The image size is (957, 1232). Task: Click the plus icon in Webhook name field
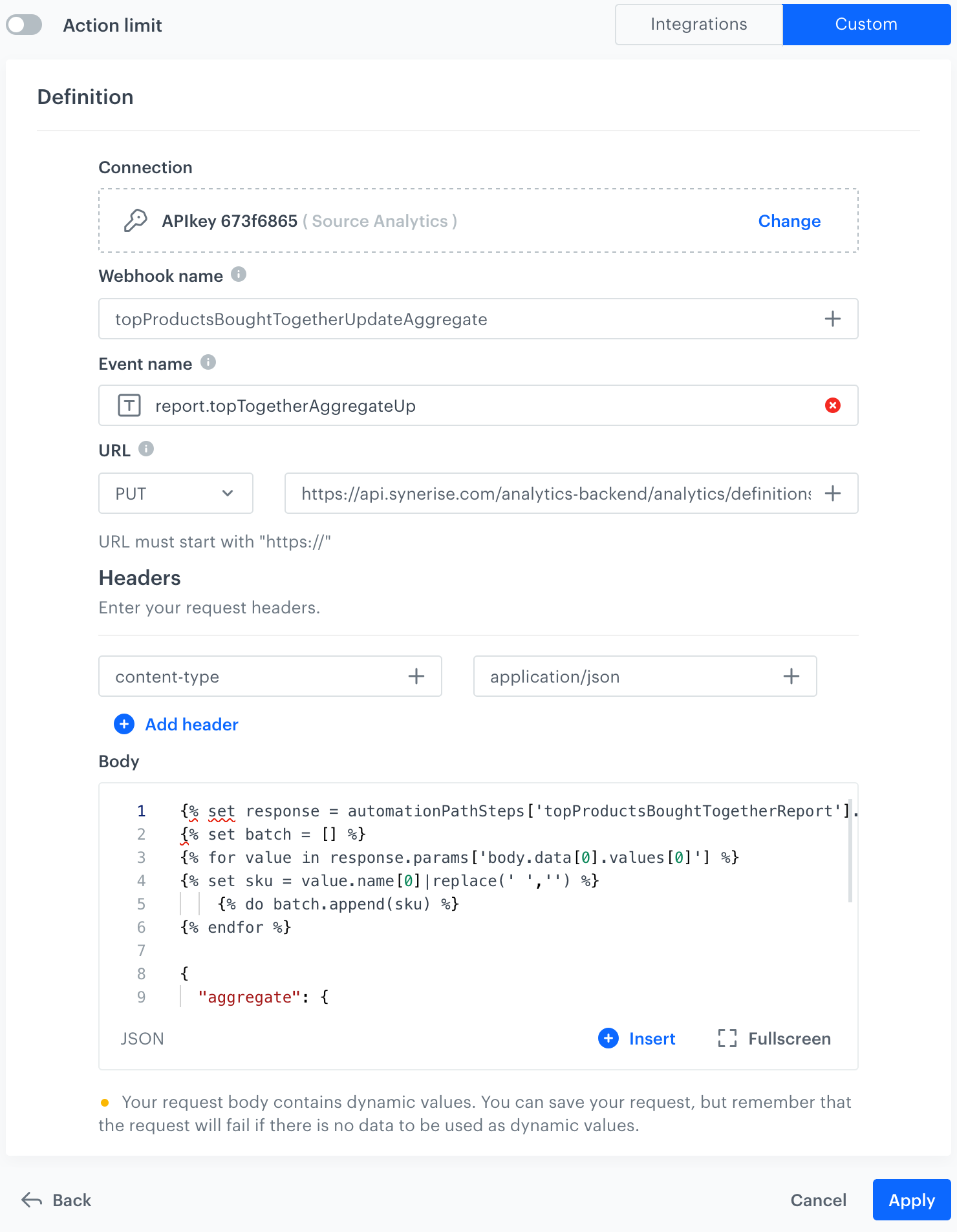point(833,319)
